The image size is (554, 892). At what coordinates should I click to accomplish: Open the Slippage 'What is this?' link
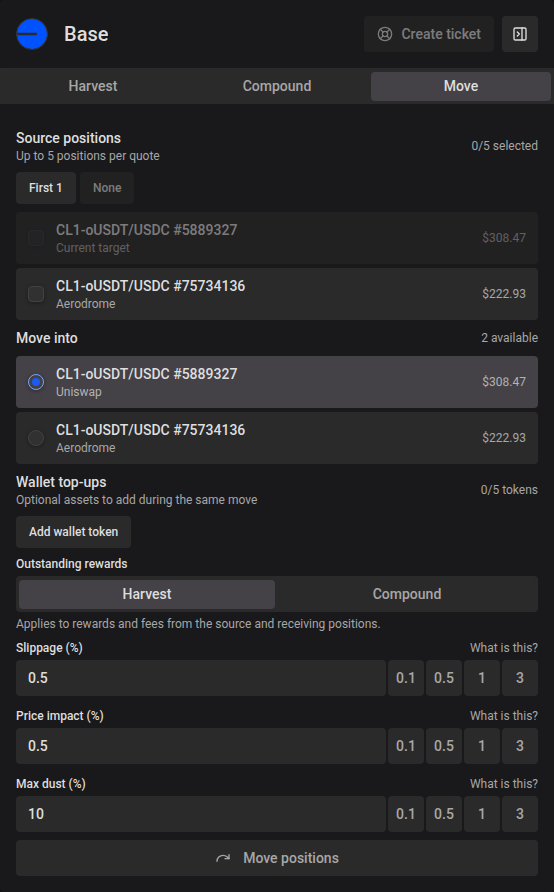(504, 648)
